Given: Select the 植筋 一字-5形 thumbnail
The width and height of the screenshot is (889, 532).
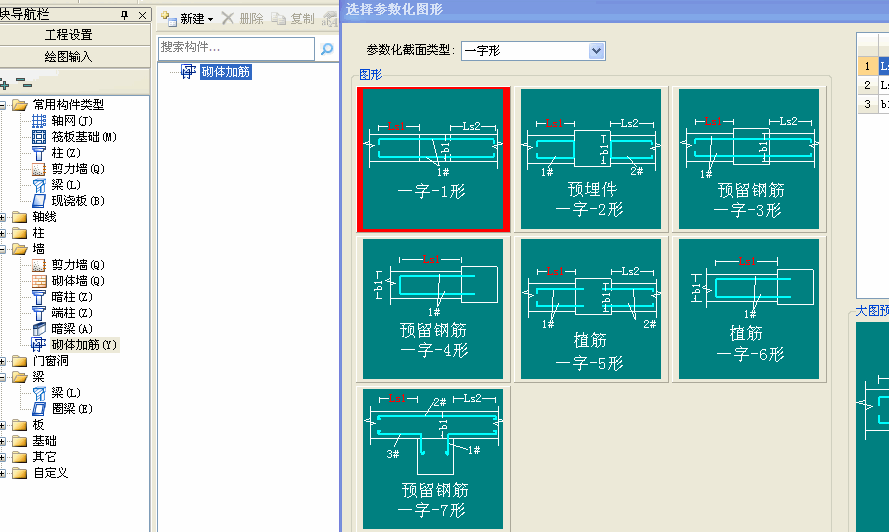Looking at the screenshot, I should (591, 309).
